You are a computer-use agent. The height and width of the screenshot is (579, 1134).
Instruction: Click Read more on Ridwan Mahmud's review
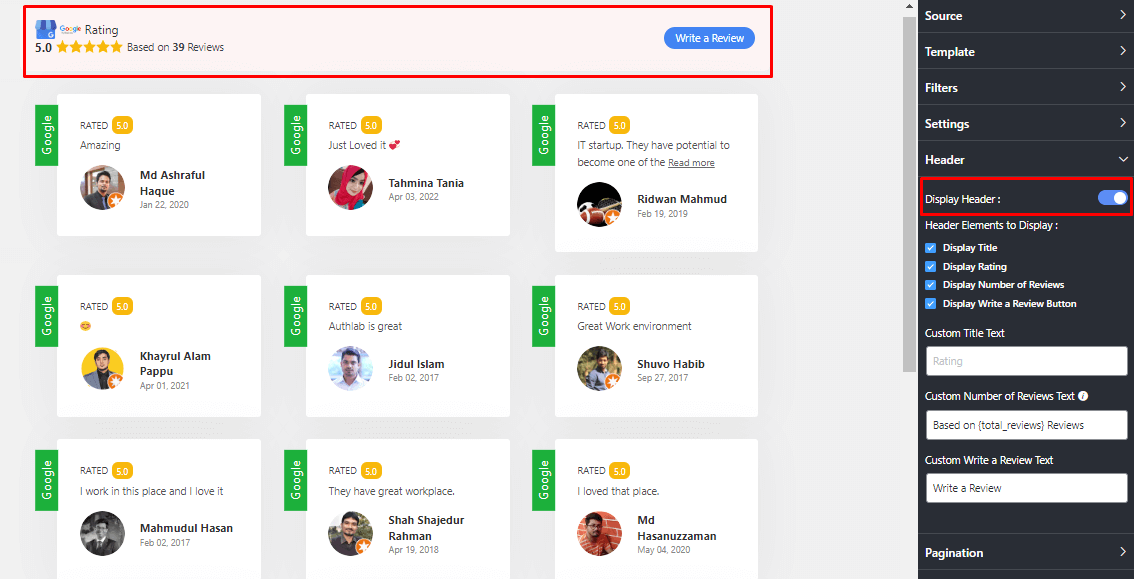coord(691,163)
